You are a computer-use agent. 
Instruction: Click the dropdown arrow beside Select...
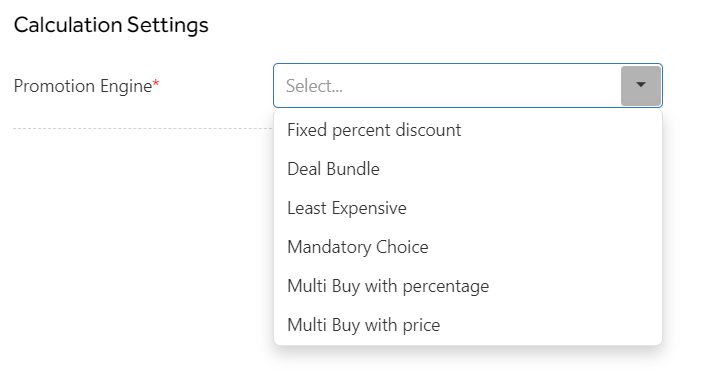[641, 85]
